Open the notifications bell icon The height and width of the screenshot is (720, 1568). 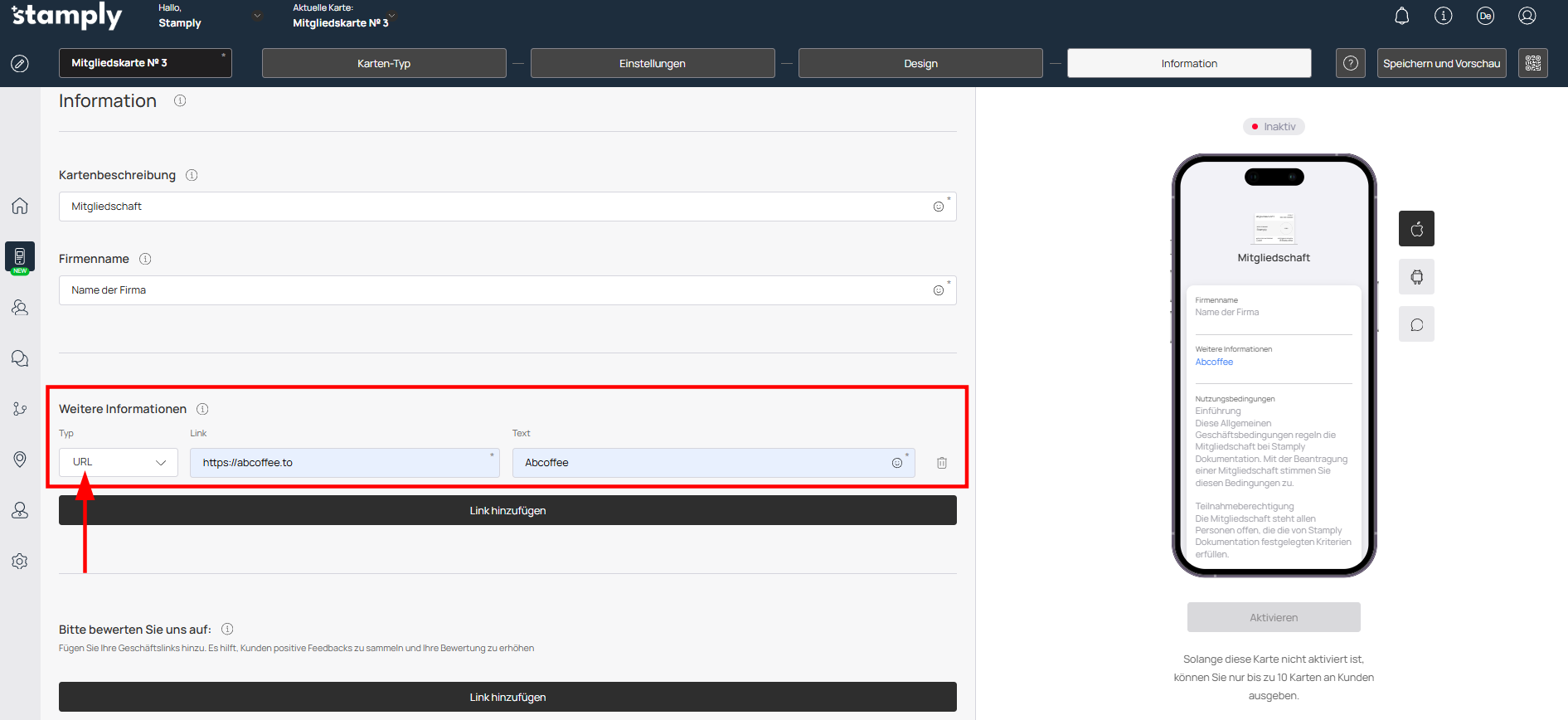click(x=1401, y=17)
